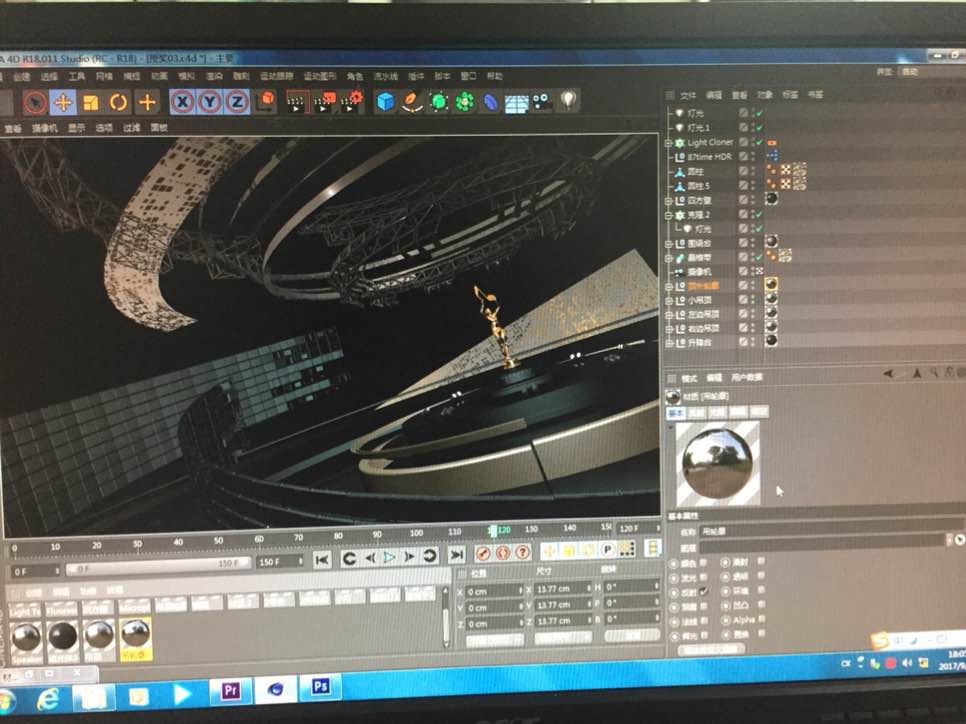Toggle autokeying button
966x724 pixels.
pyautogui.click(x=503, y=553)
